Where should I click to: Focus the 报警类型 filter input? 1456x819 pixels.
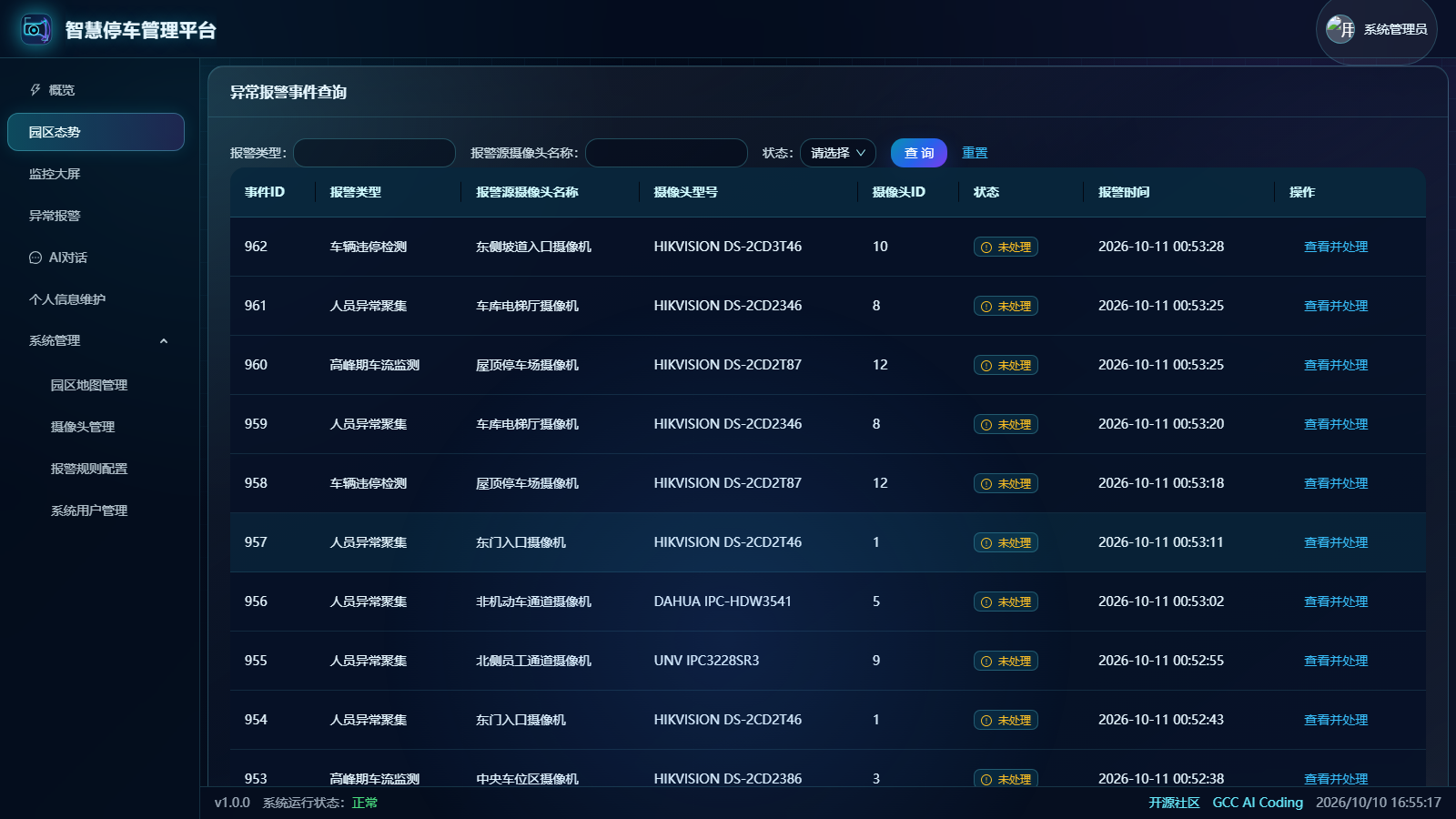pos(374,153)
